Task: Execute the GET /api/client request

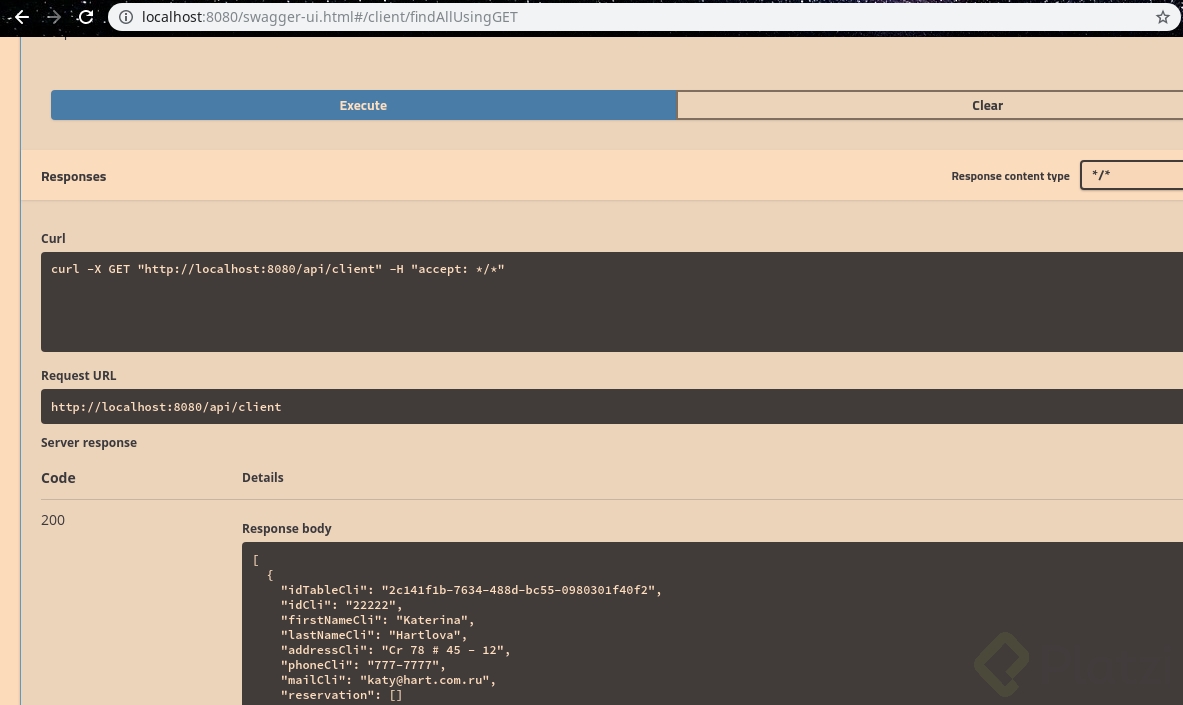Action: (x=363, y=105)
